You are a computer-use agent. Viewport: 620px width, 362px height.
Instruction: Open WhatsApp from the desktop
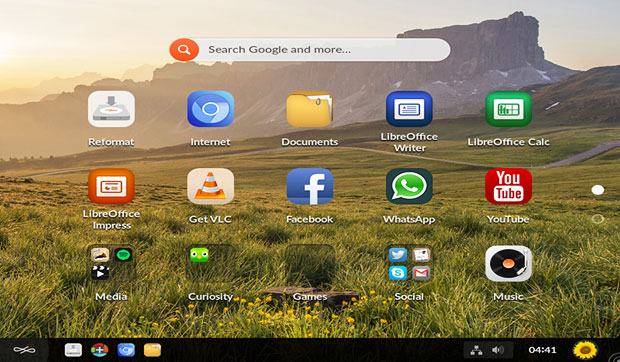(x=409, y=186)
